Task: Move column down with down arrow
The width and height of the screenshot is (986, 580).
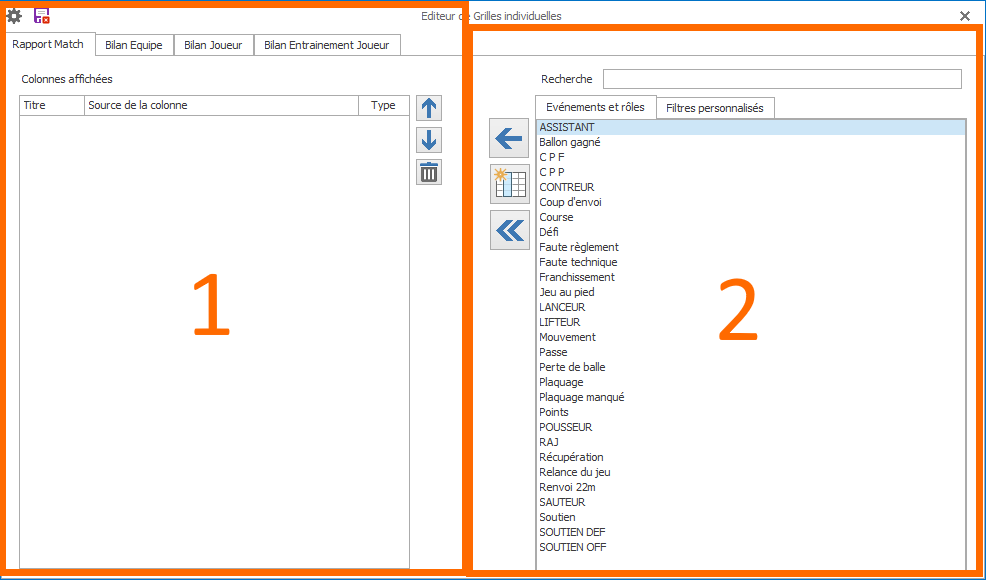Action: click(x=429, y=140)
